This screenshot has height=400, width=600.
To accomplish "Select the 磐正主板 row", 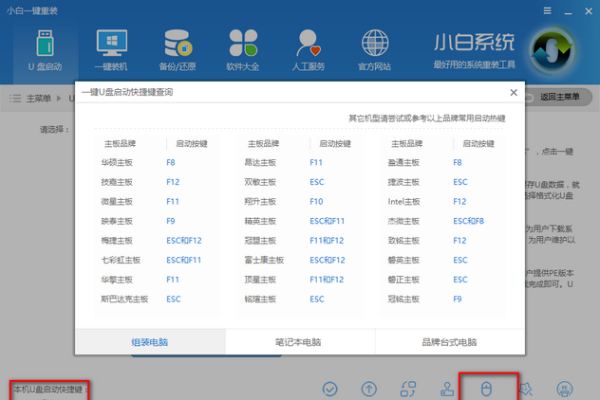I will [443, 279].
